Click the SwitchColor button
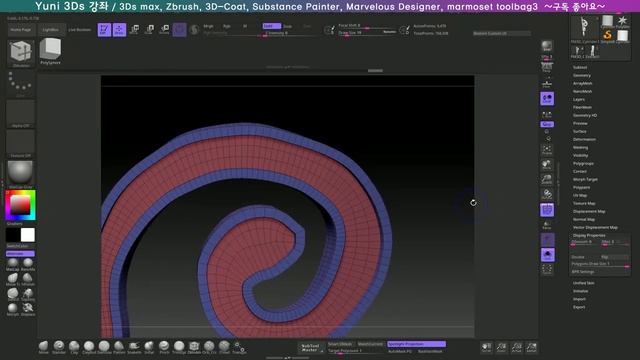The width and height of the screenshot is (640, 360). point(18,246)
